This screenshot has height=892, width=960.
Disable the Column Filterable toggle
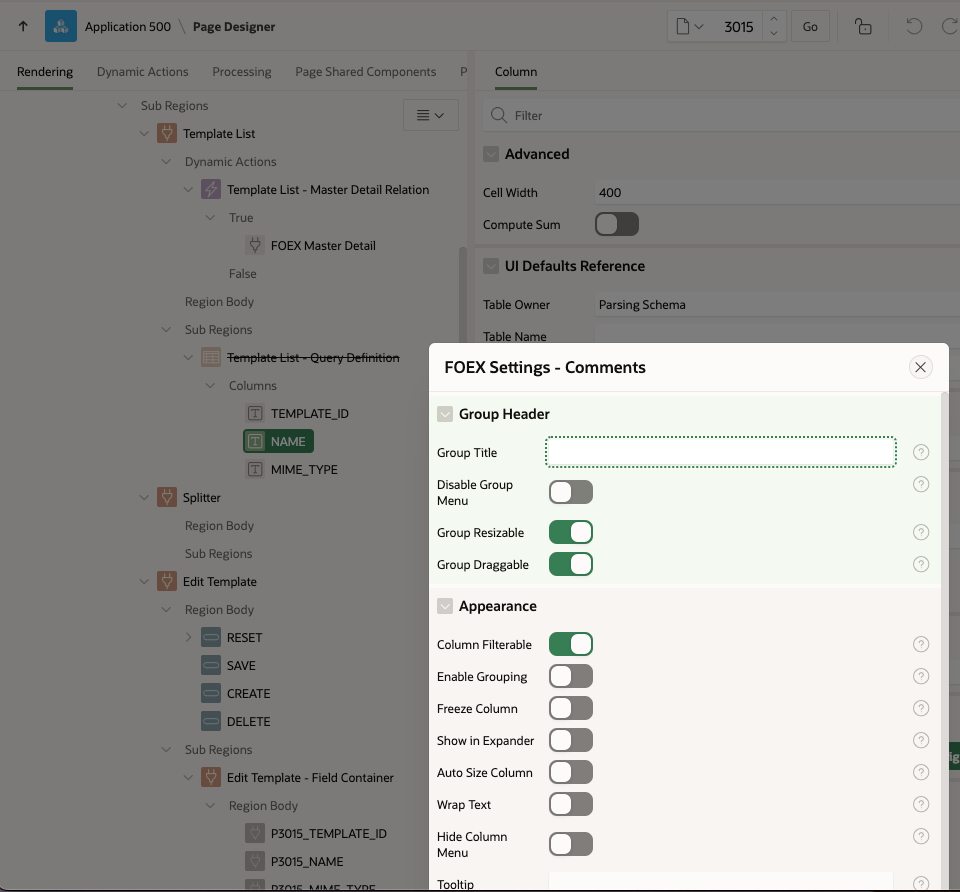571,644
